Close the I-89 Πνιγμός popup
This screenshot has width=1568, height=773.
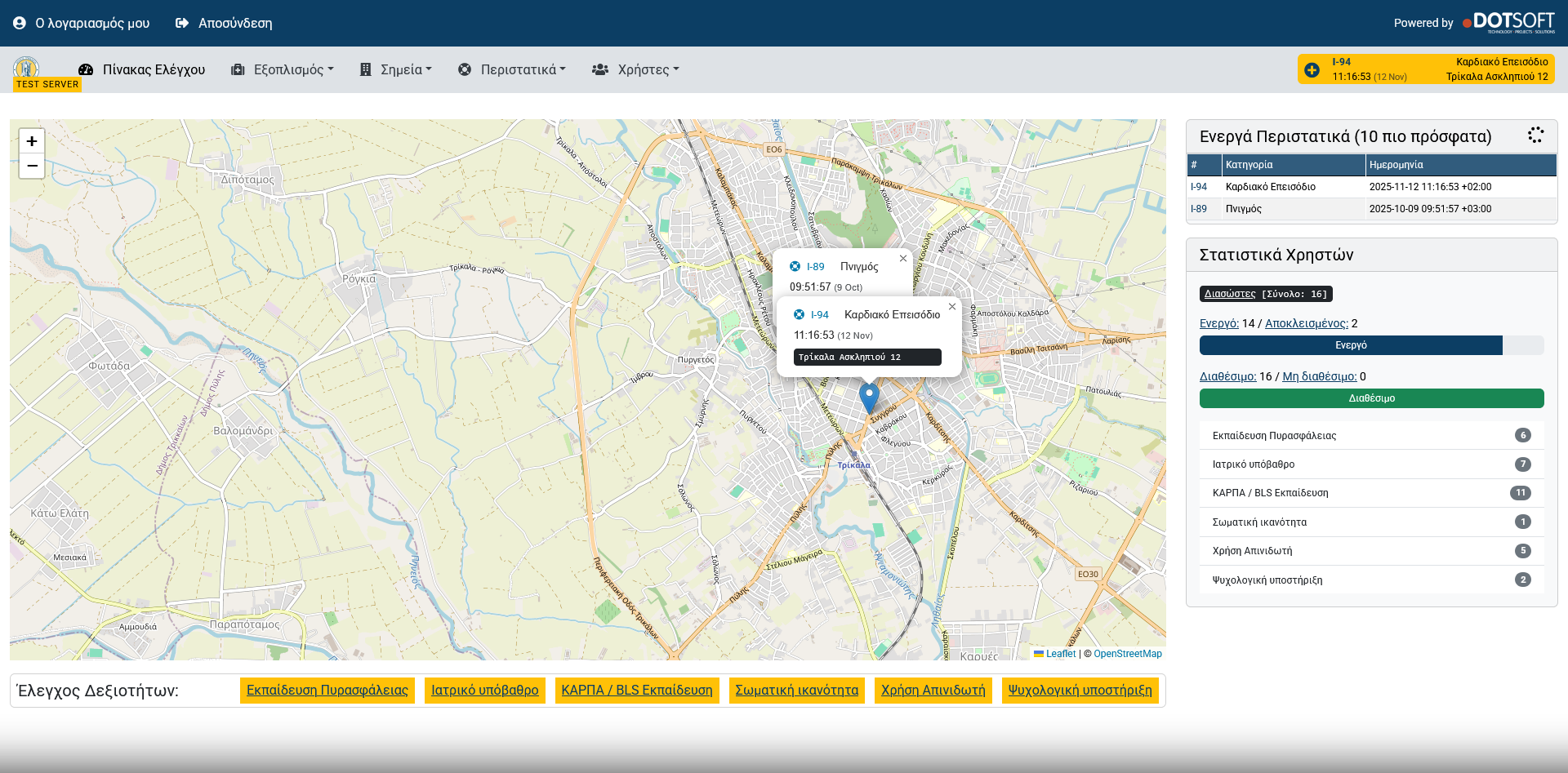tap(903, 259)
